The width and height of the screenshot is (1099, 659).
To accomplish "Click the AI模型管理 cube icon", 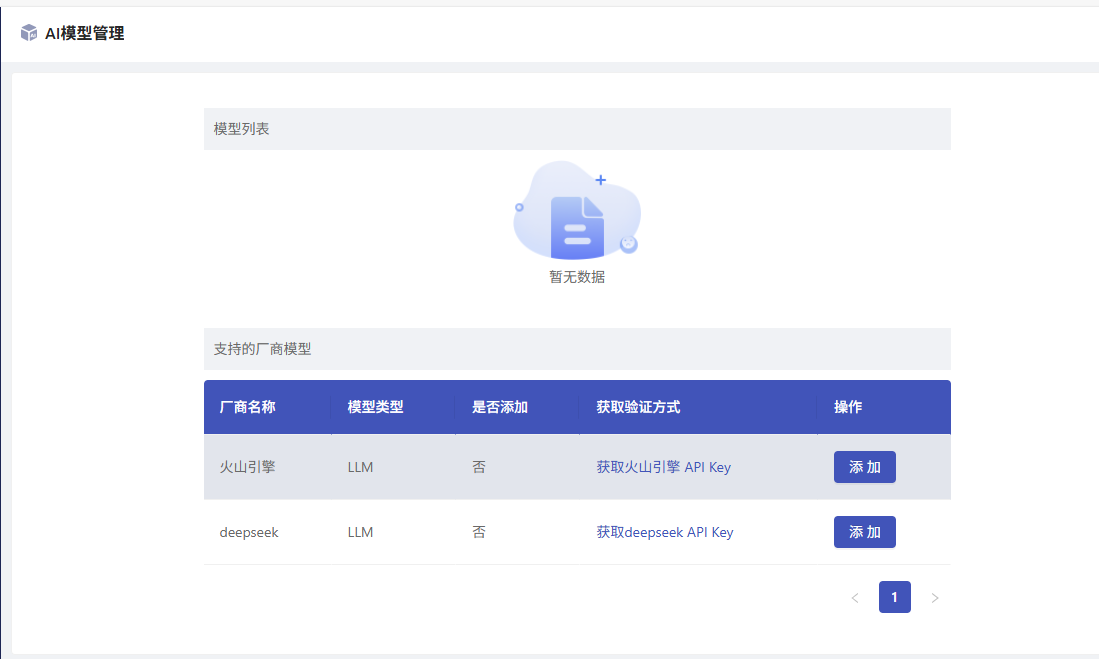I will click(x=29, y=33).
